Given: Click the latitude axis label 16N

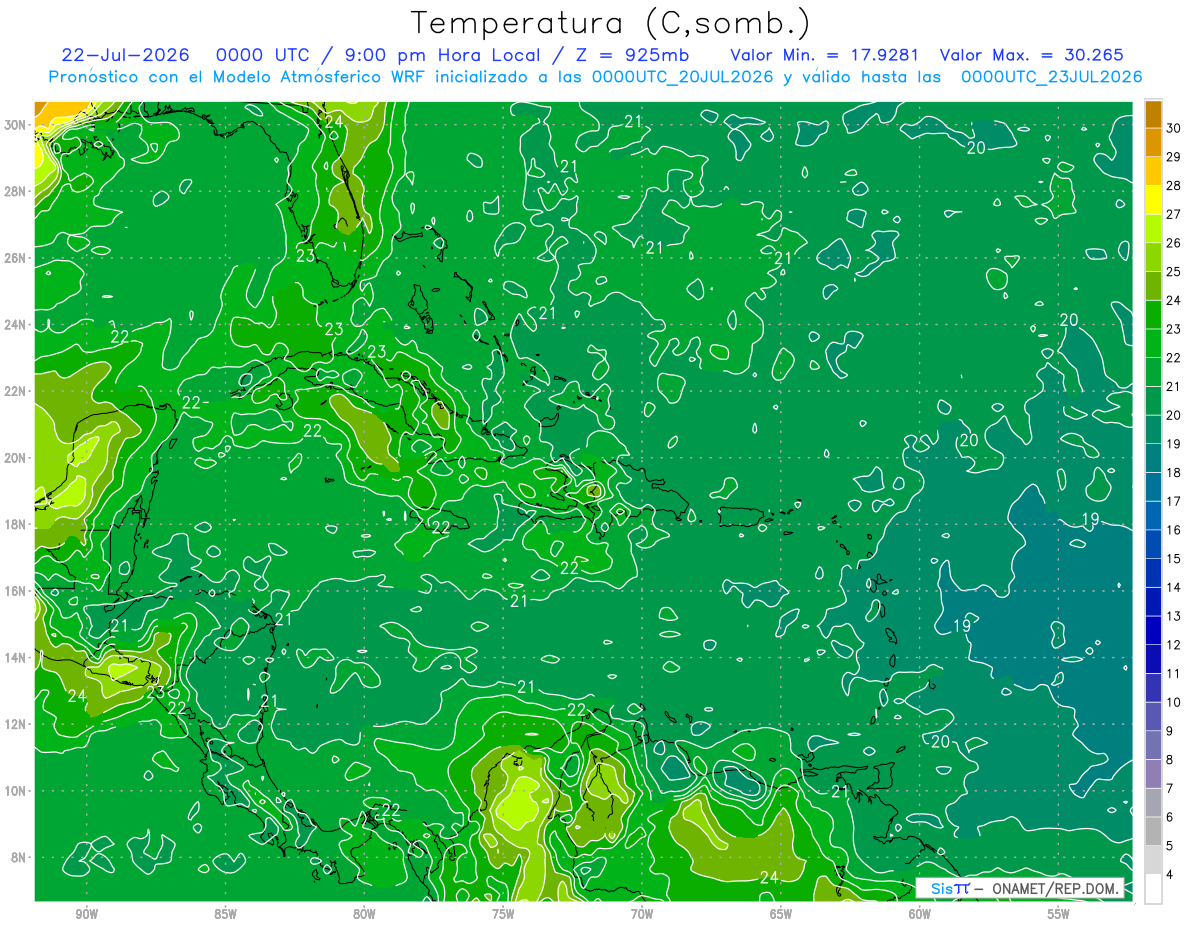Looking at the screenshot, I should pos(17,591).
